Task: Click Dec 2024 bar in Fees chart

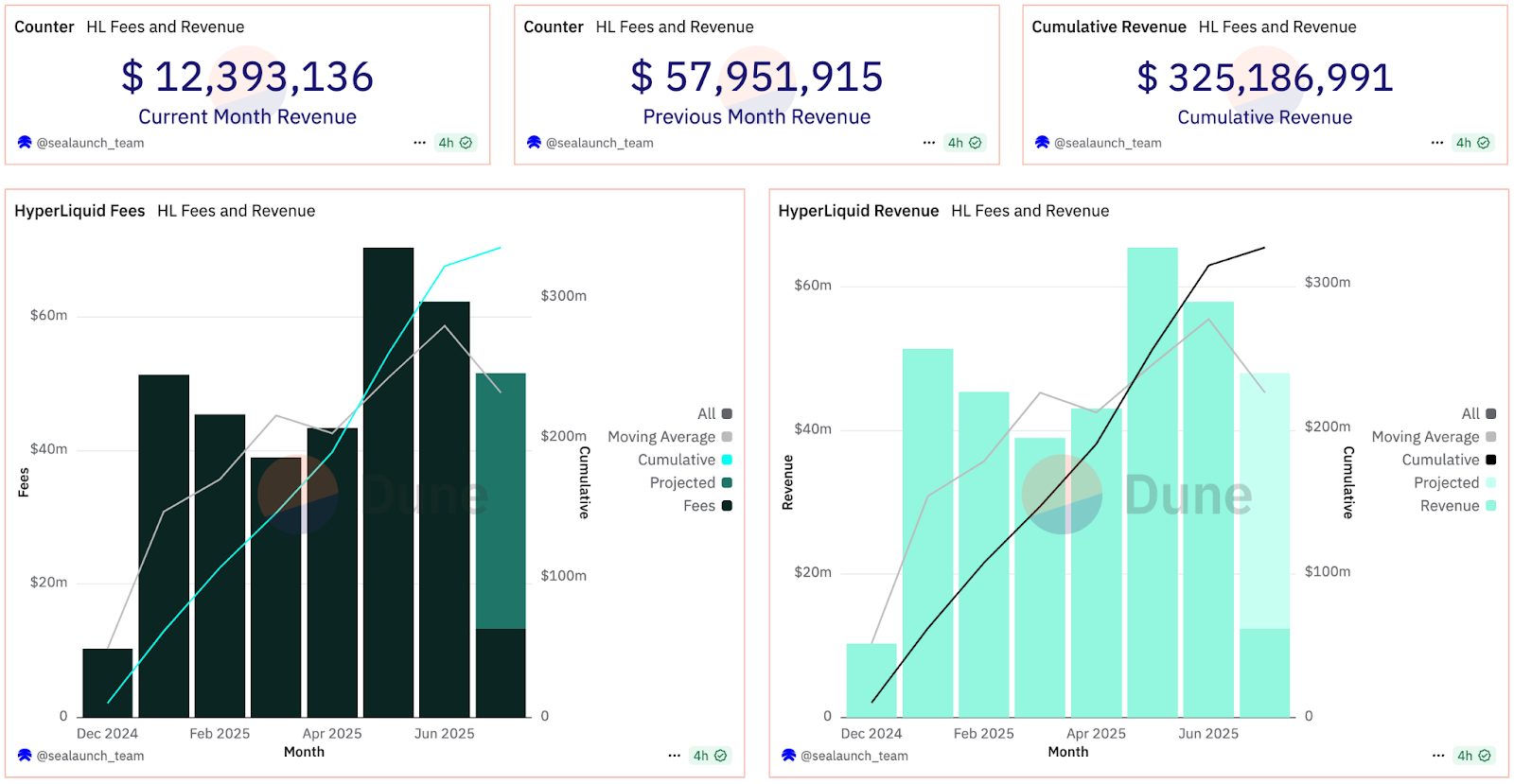Action: [x=107, y=683]
